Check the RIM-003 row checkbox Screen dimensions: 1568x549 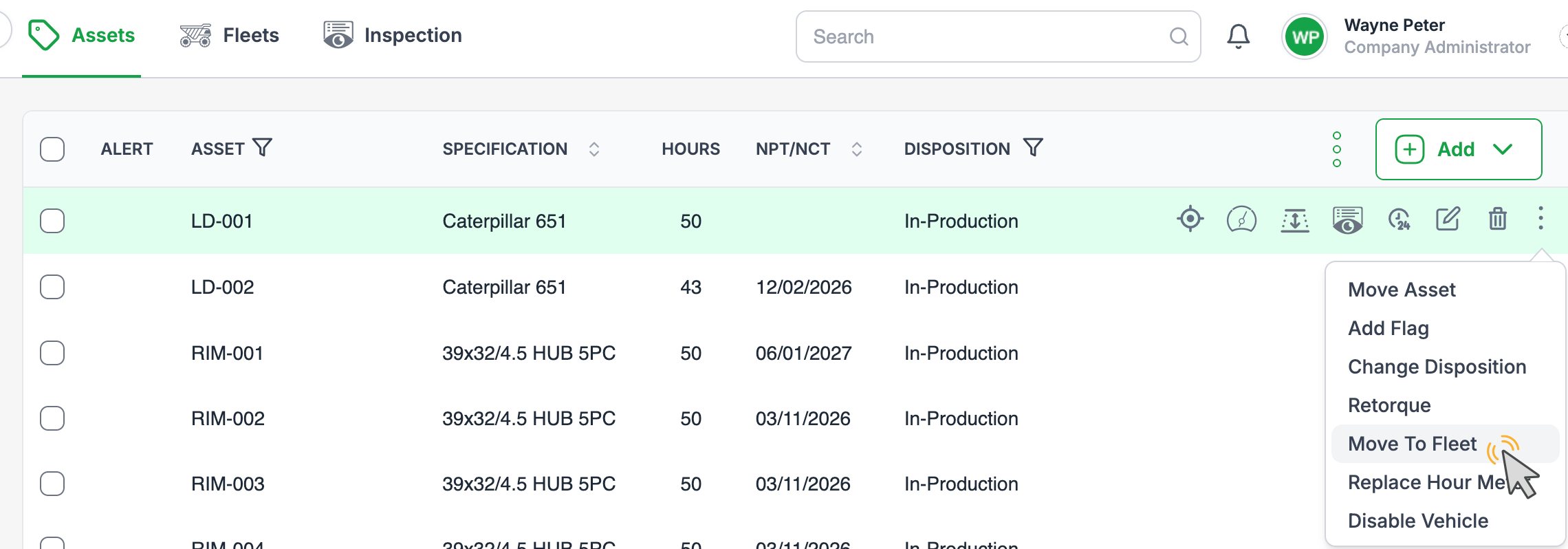[x=52, y=484]
